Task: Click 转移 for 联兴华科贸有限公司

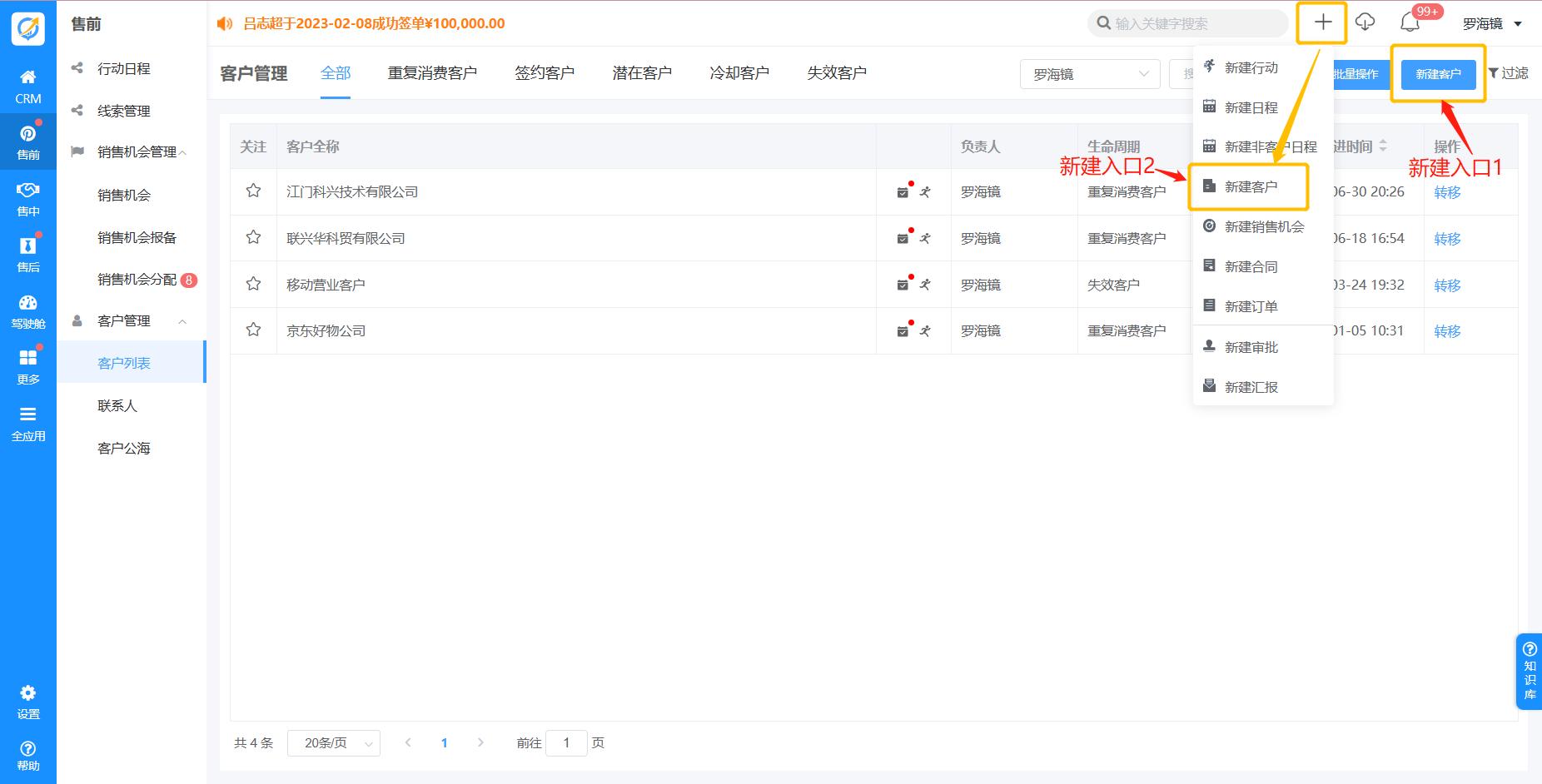Action: pyautogui.click(x=1447, y=239)
